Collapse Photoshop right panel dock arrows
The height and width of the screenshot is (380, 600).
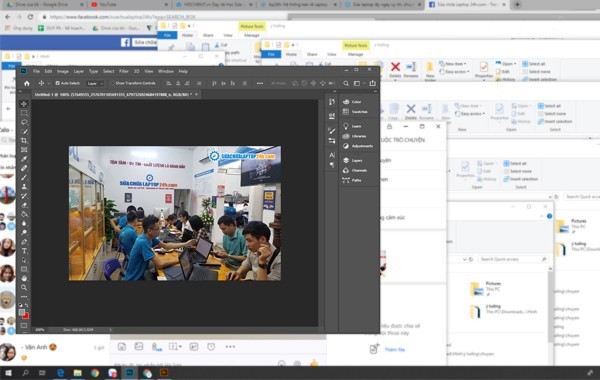pos(375,91)
